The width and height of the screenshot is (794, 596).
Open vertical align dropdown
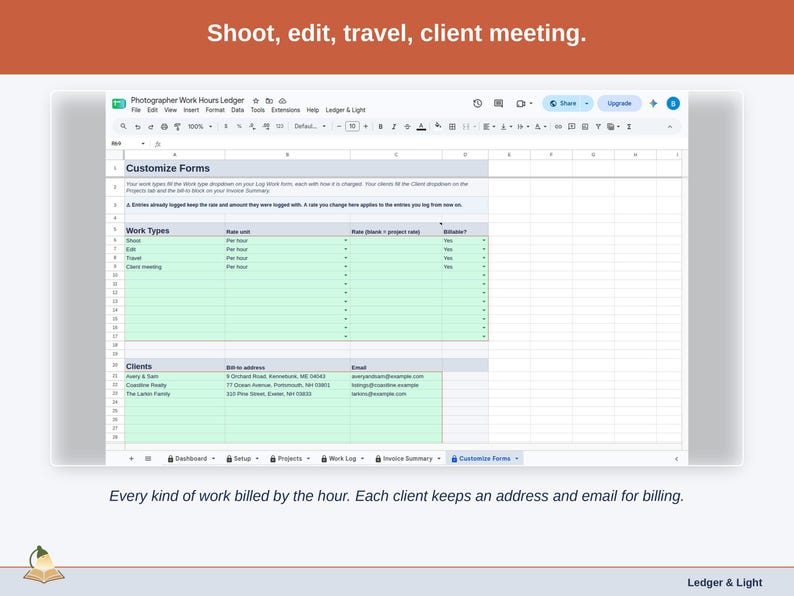[506, 127]
